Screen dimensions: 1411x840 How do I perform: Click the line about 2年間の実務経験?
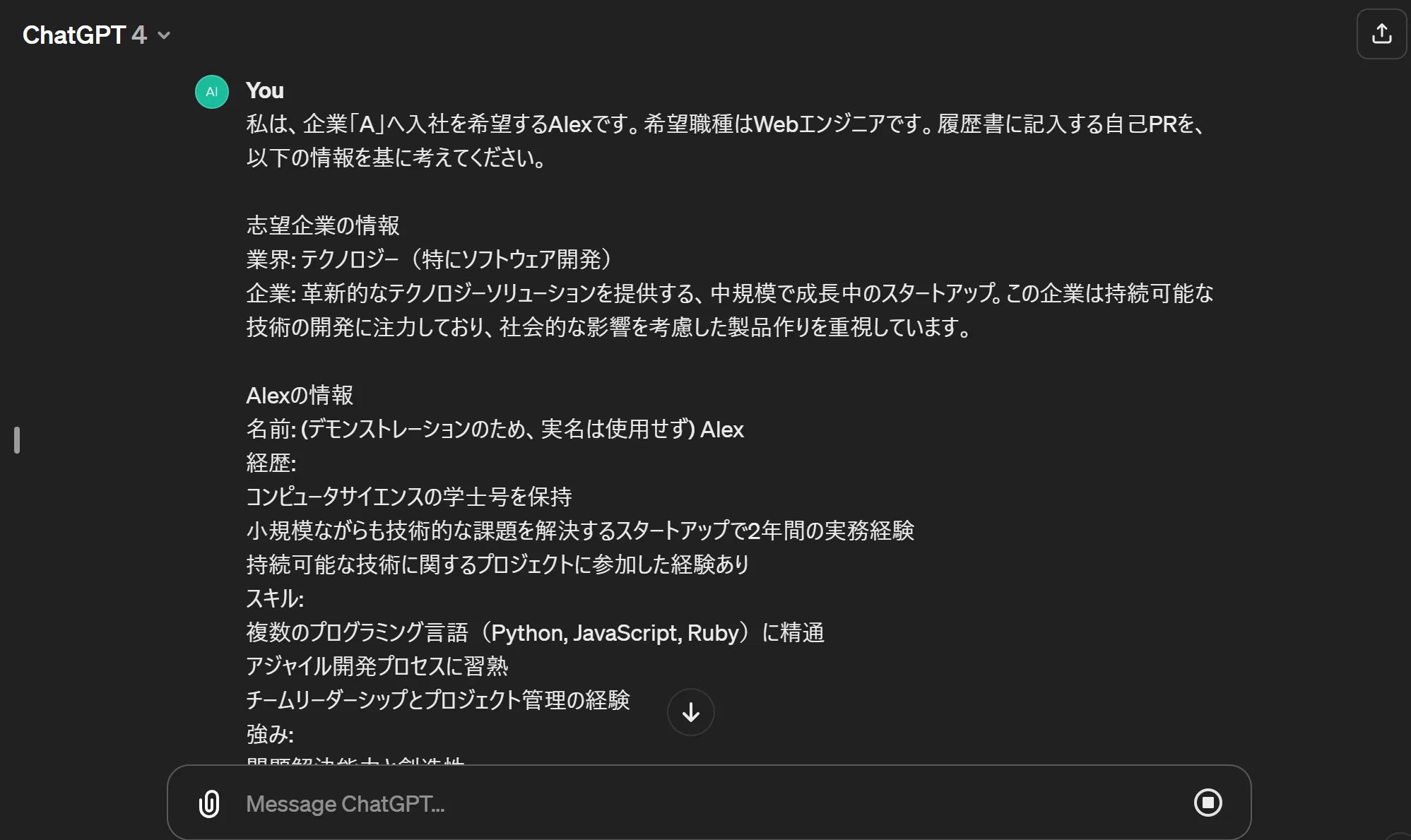(x=580, y=531)
